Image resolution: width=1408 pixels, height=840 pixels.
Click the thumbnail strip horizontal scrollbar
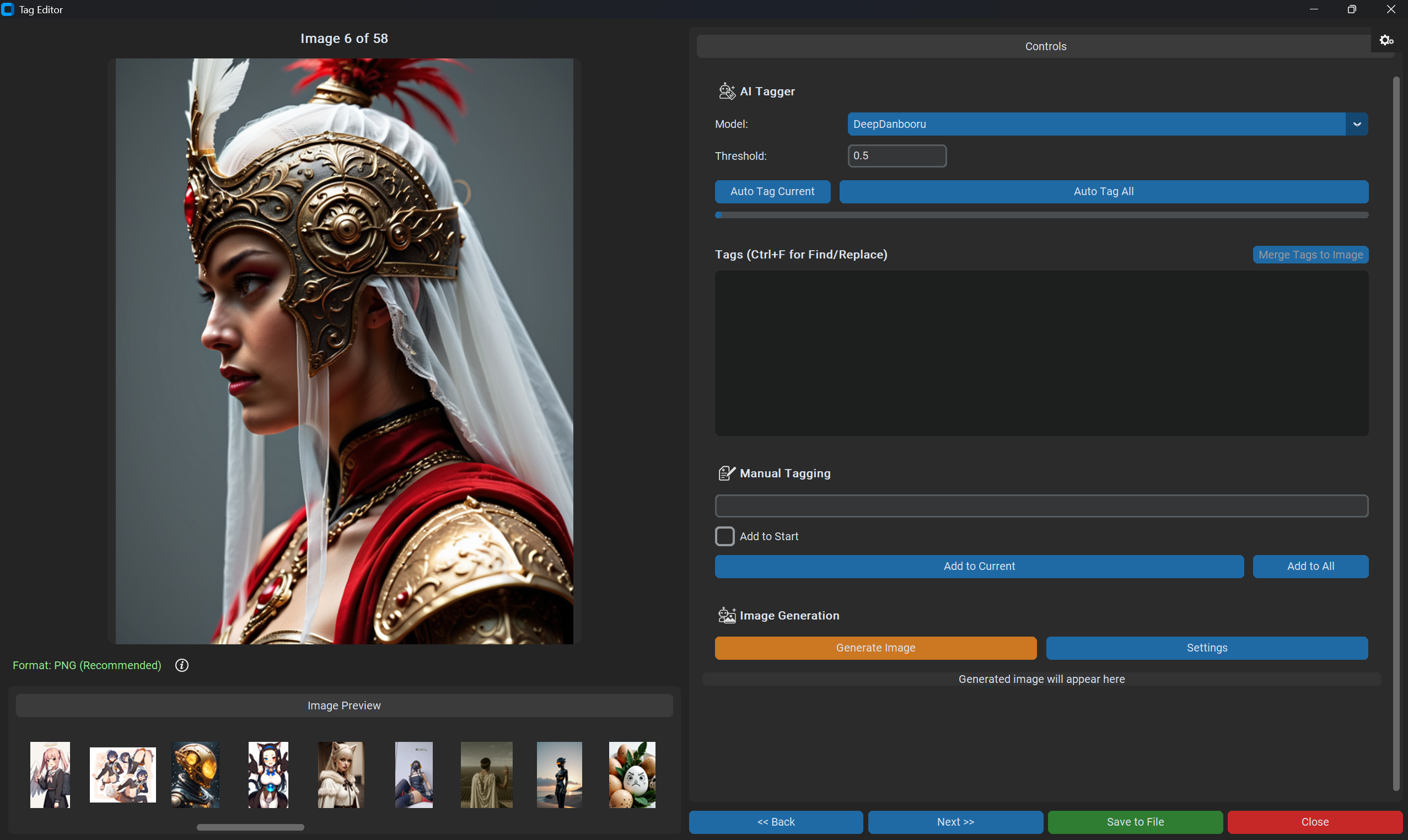click(250, 827)
